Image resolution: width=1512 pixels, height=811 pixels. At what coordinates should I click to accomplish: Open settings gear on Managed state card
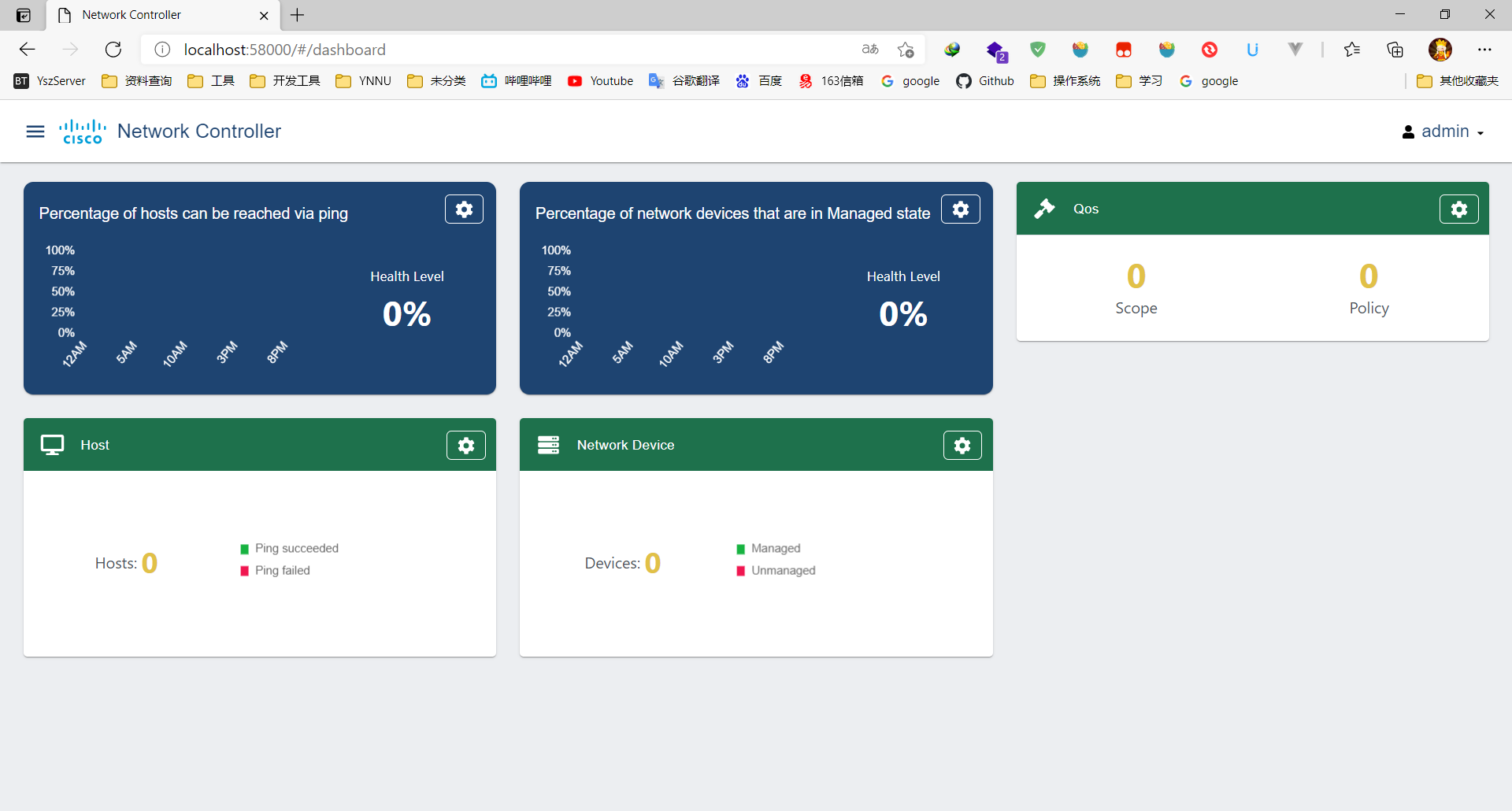pyautogui.click(x=961, y=209)
